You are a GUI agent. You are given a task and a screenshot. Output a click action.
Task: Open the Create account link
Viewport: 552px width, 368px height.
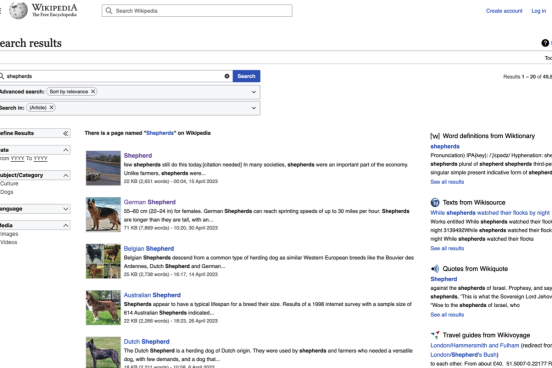click(504, 11)
